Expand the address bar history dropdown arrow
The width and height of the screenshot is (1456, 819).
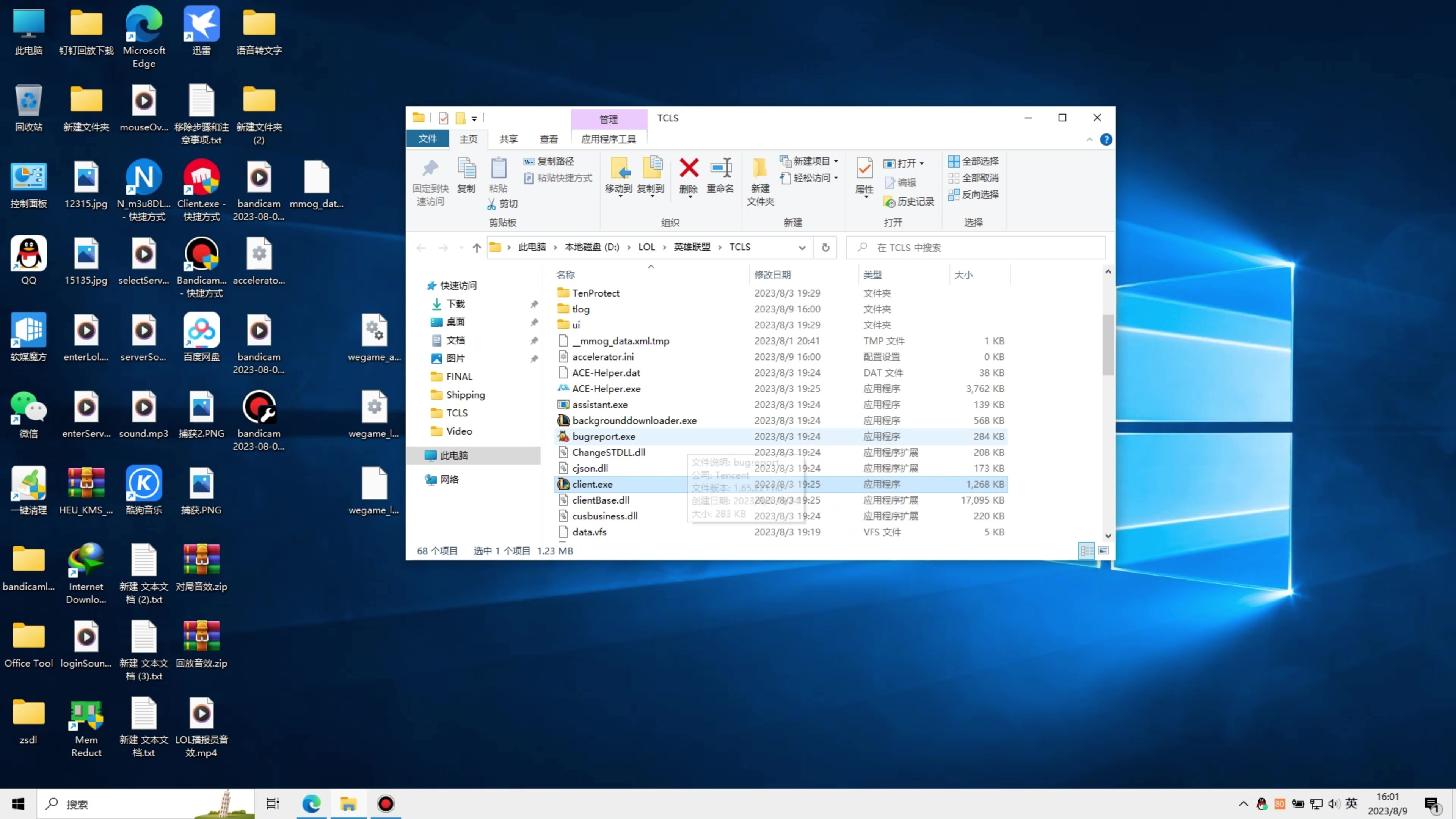tap(802, 248)
